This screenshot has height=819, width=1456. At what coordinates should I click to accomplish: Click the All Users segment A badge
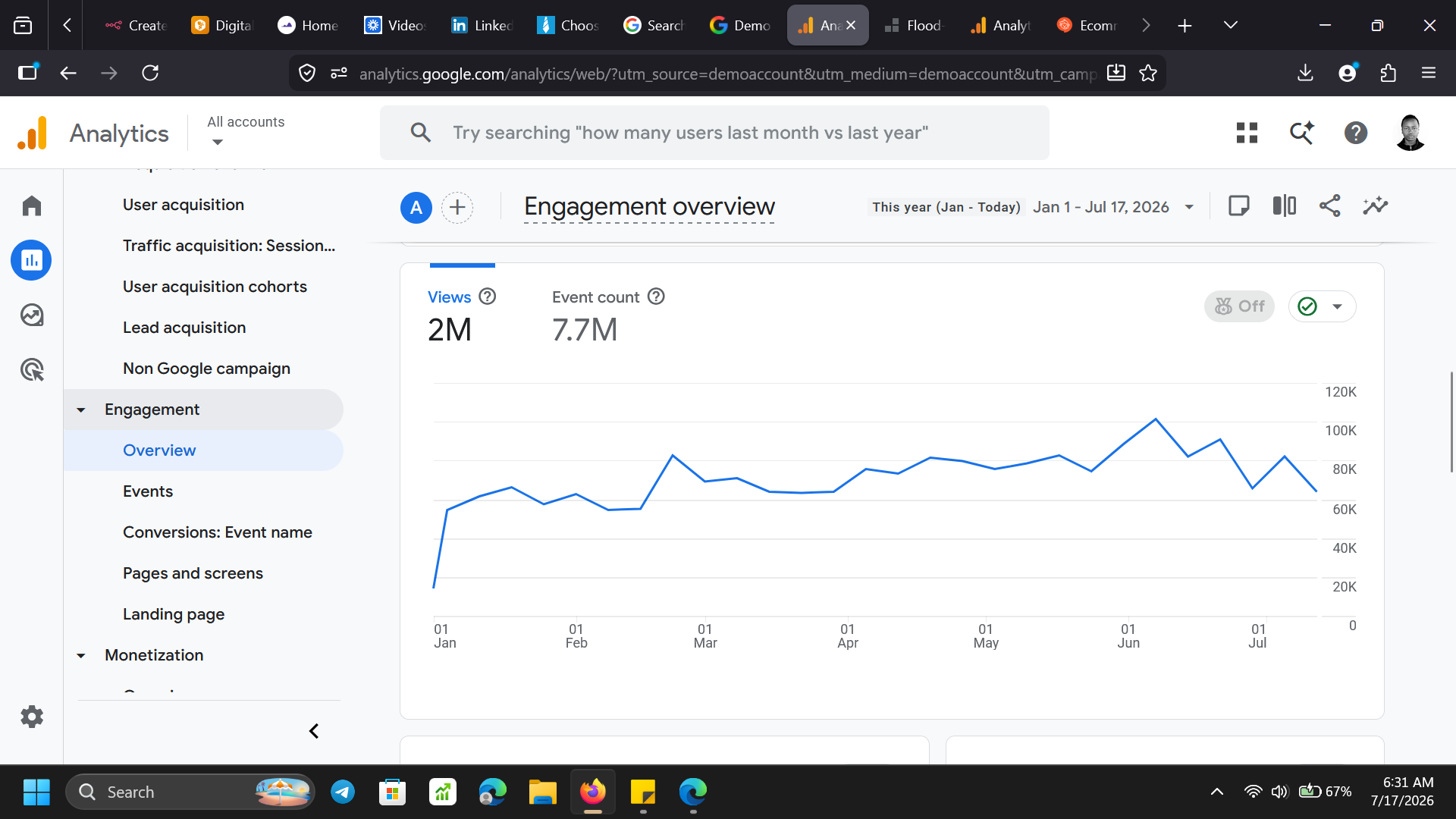click(416, 207)
